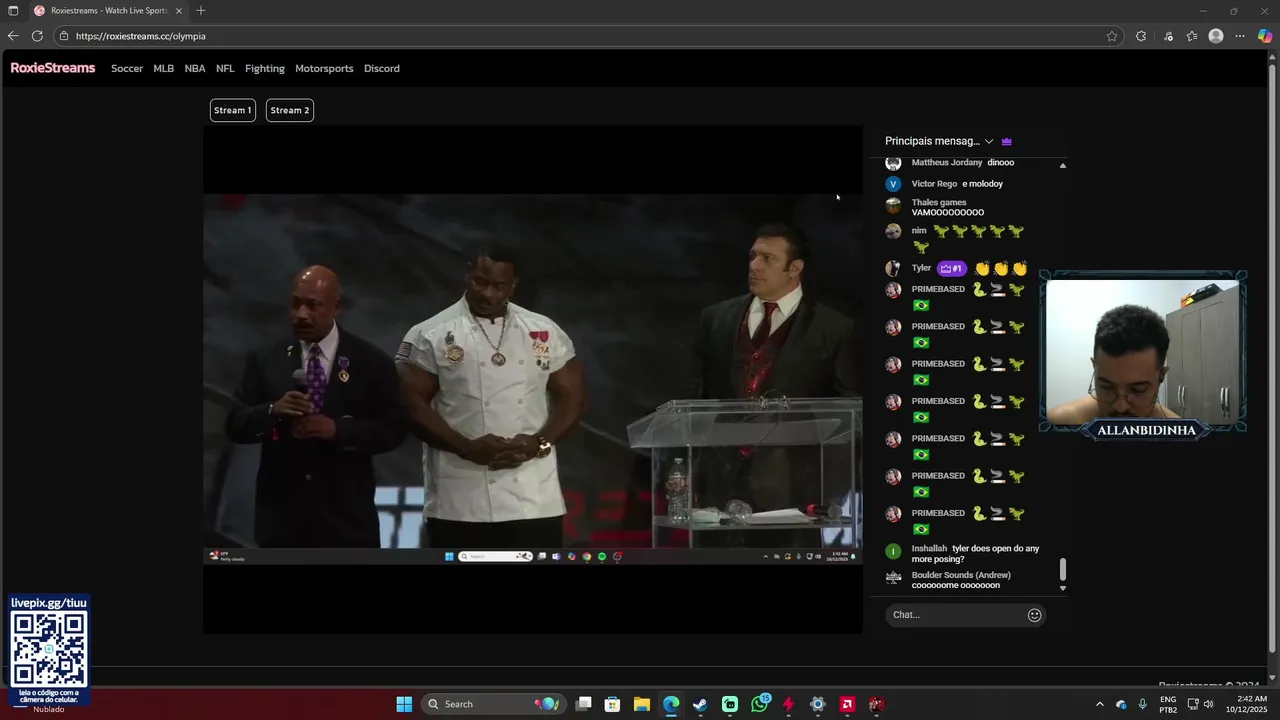The height and width of the screenshot is (720, 1280).
Task: Close the Roxiestreams browser tab
Action: pyautogui.click(x=180, y=11)
